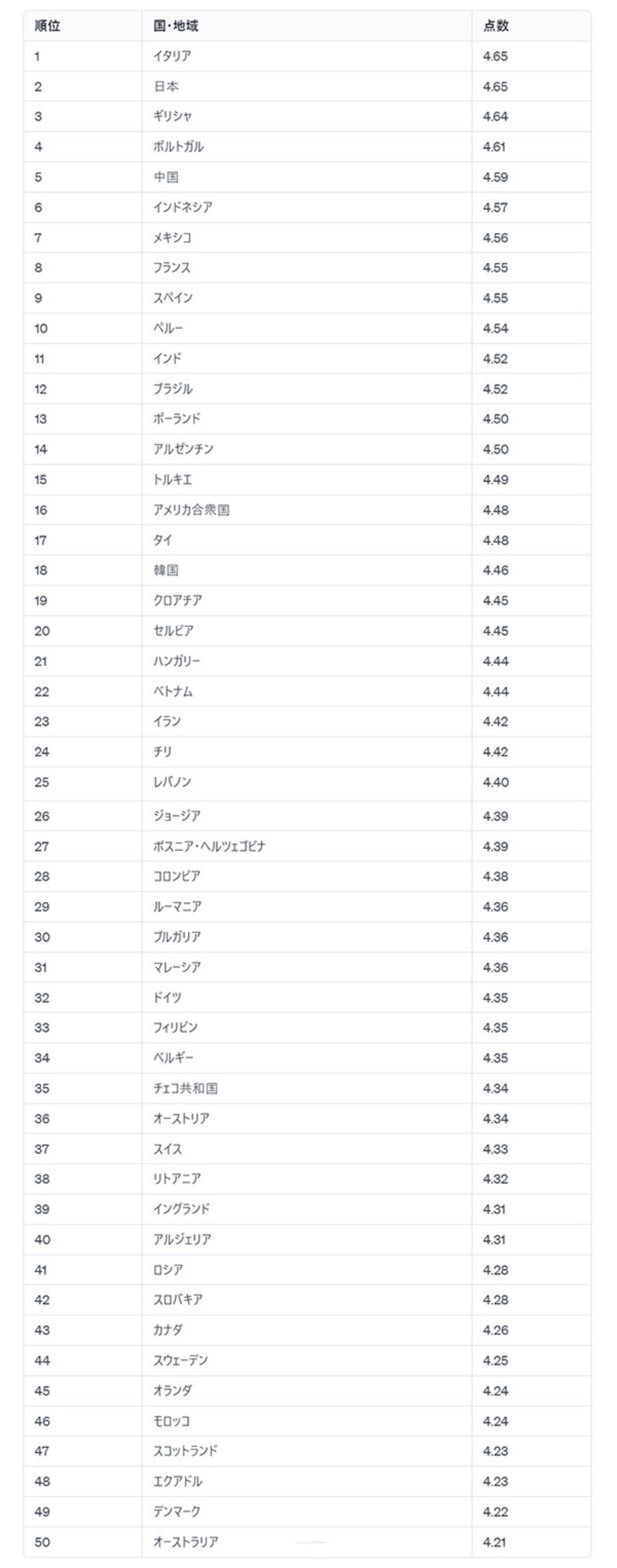This screenshot has height=1568, width=617.
Task: Select the 中国 cell
Action: pos(166,177)
